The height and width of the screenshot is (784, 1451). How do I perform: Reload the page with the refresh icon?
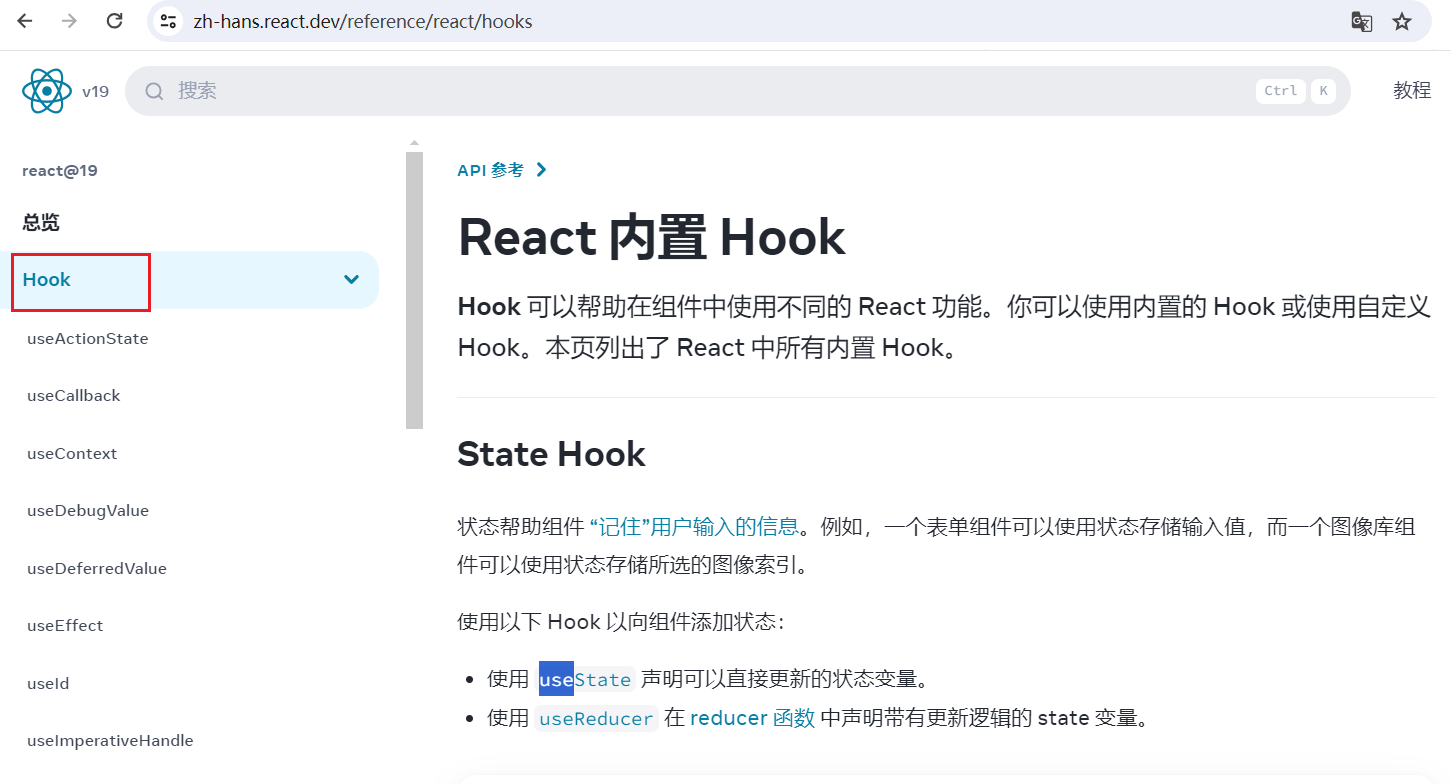click(115, 21)
